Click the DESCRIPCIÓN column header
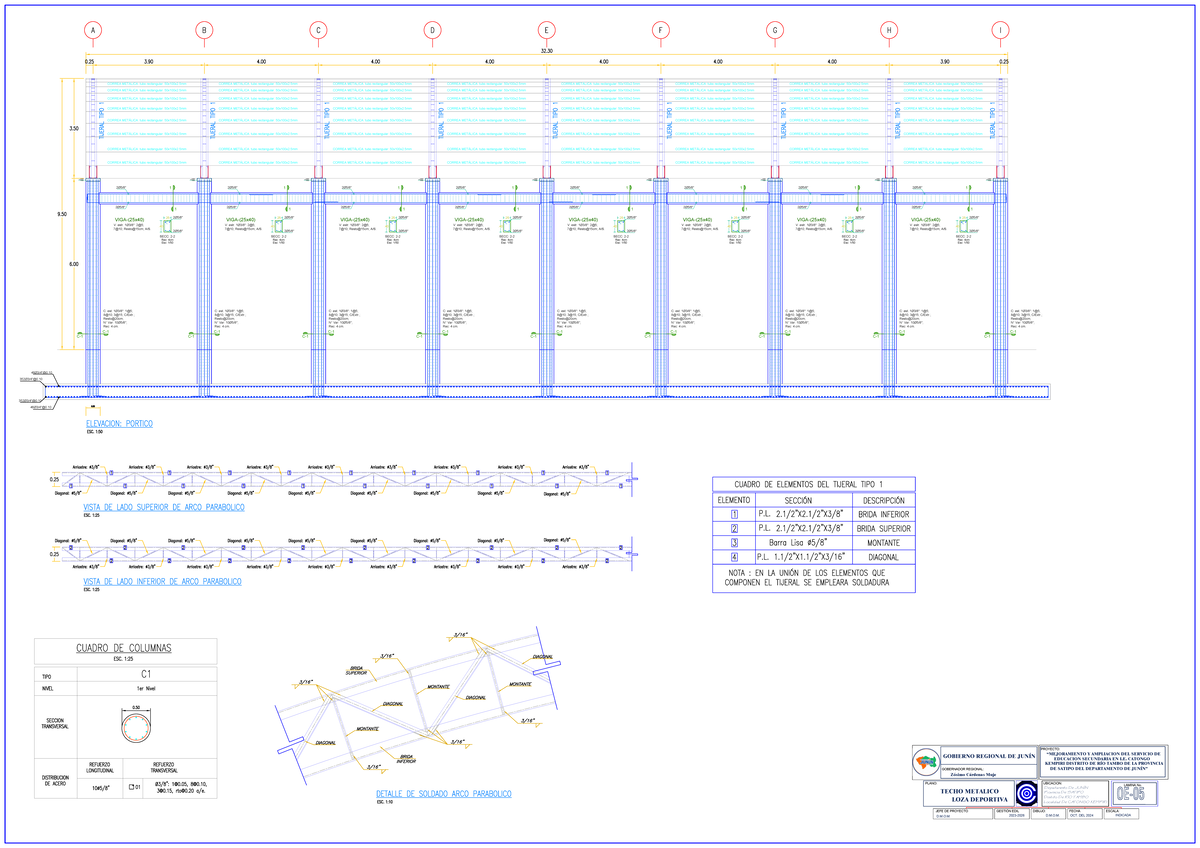 point(886,500)
